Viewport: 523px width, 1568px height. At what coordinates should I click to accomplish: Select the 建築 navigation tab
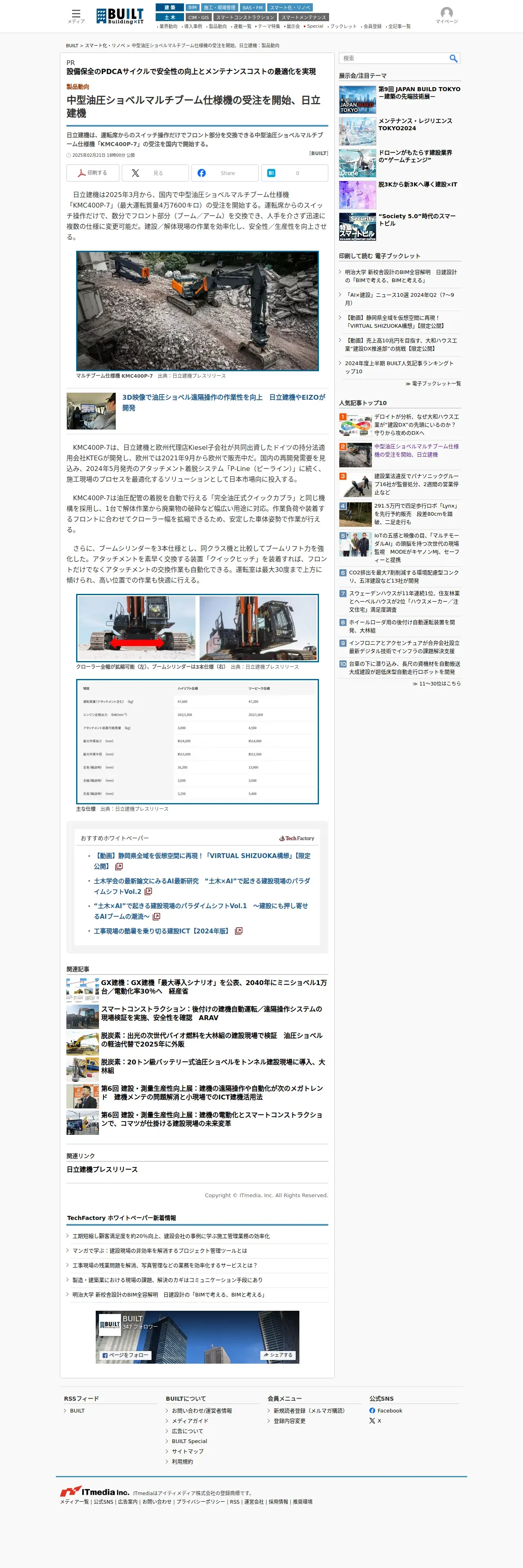170,8
